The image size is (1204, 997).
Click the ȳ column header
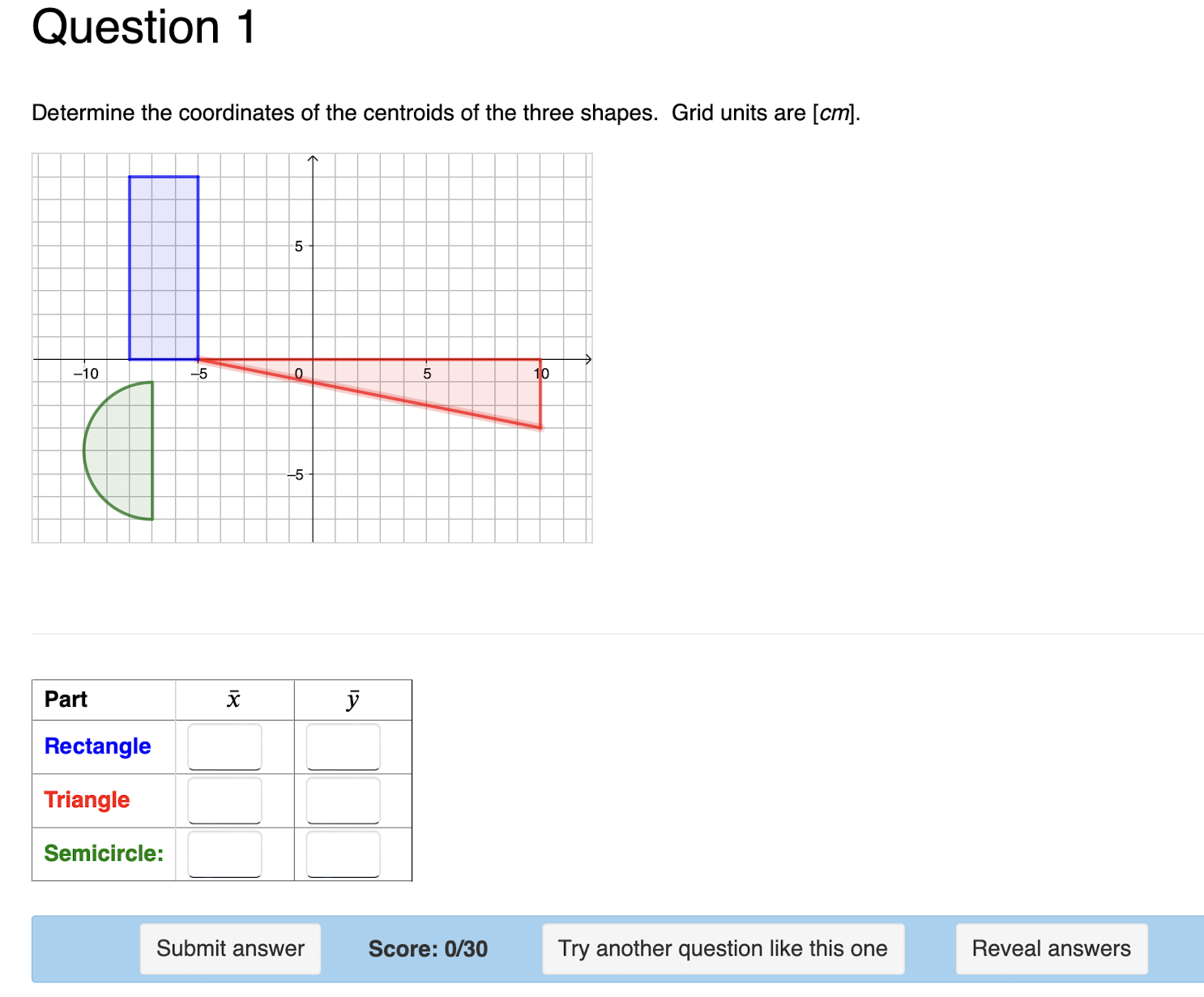pos(352,699)
